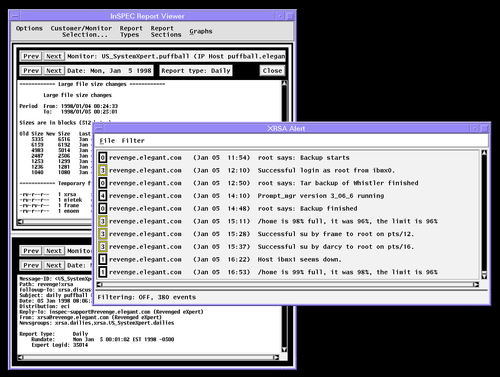This screenshot has height=377, width=500.
Task: Click the XRSA Alert title bar
Action: (x=287, y=128)
